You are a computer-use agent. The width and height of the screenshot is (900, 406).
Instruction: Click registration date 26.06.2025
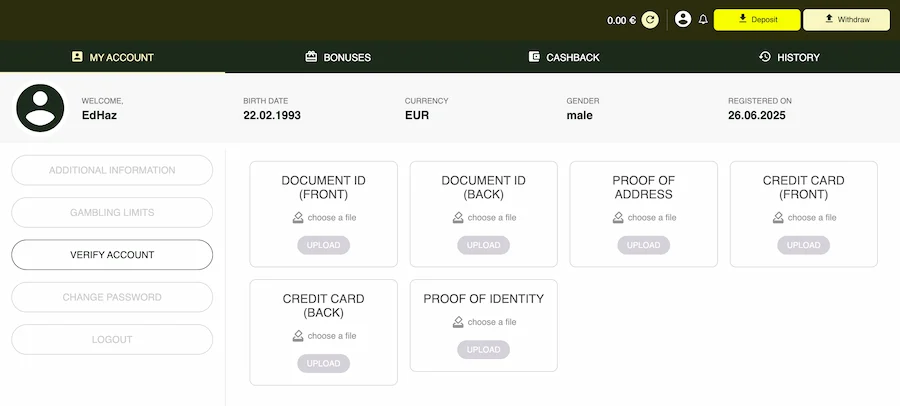point(757,115)
